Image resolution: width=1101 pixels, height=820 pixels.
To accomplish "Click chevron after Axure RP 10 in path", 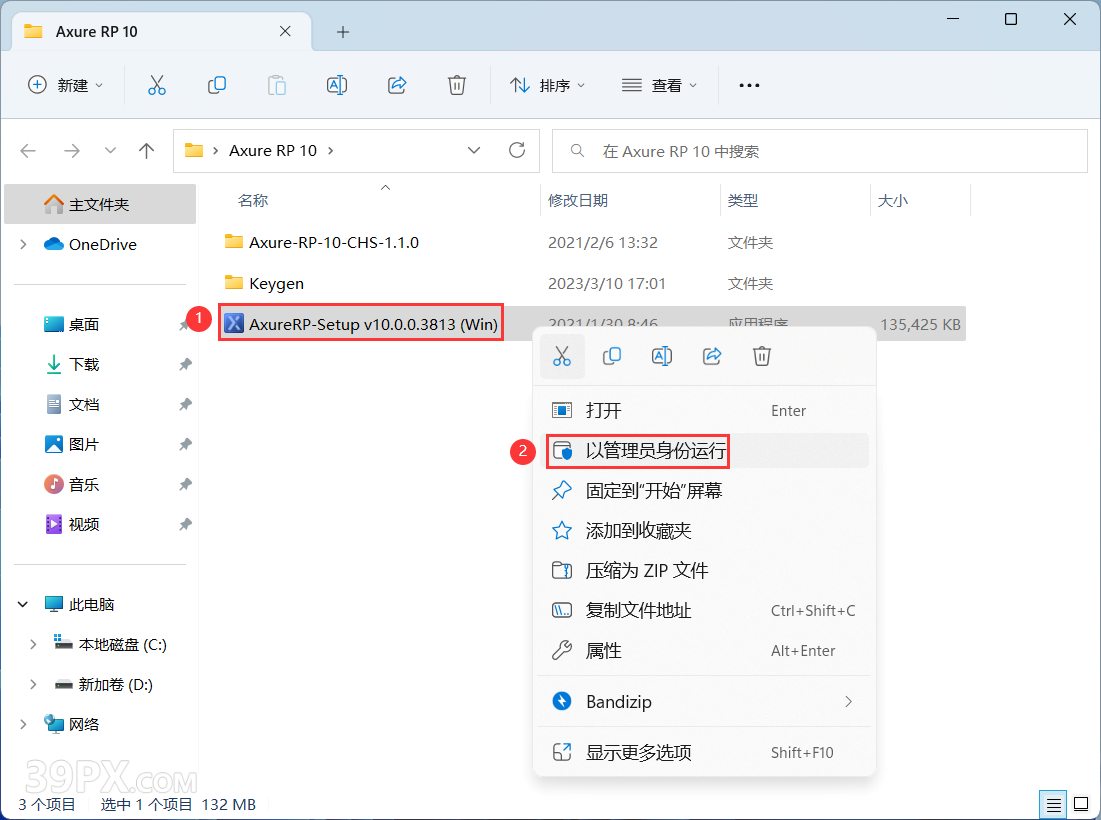I will click(x=331, y=150).
